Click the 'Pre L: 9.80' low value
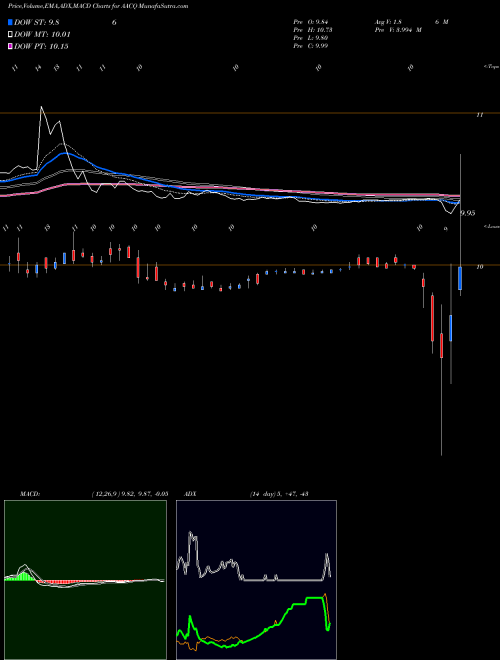 tap(311, 38)
